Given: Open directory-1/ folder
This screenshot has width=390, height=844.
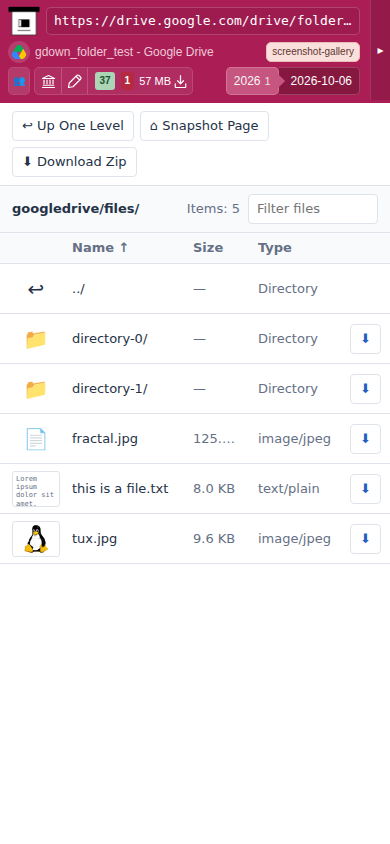Looking at the screenshot, I should (x=110, y=389).
